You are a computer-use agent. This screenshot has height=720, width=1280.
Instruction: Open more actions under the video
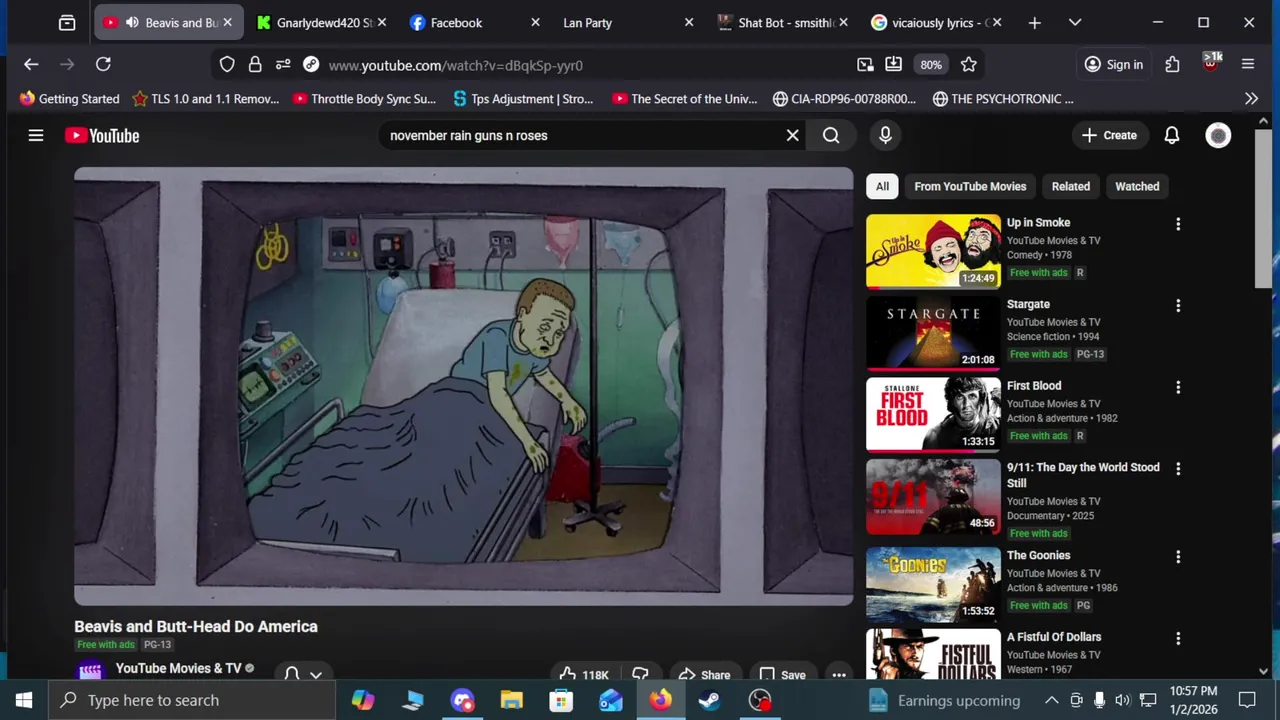click(839, 675)
